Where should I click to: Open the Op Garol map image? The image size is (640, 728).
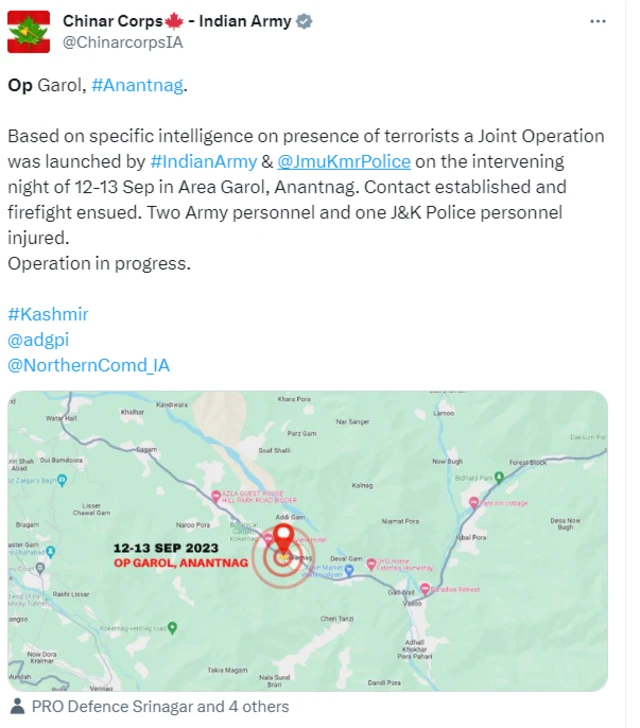pos(307,541)
